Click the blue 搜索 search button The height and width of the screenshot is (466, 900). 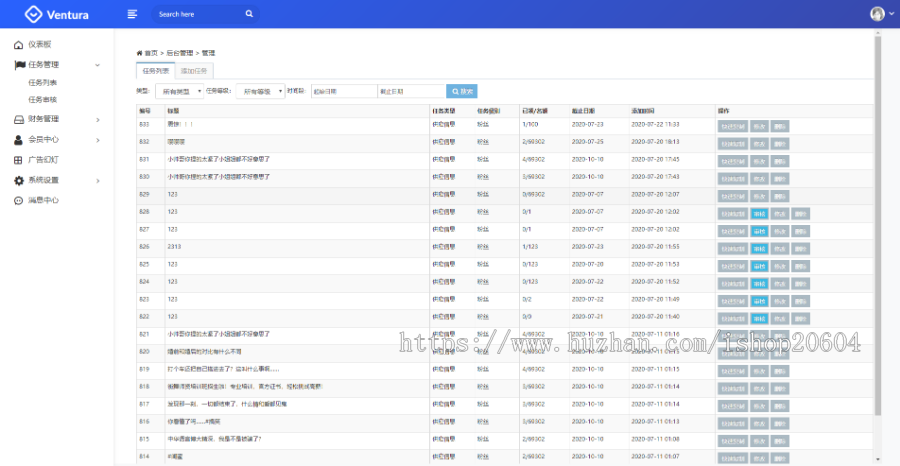pos(463,91)
